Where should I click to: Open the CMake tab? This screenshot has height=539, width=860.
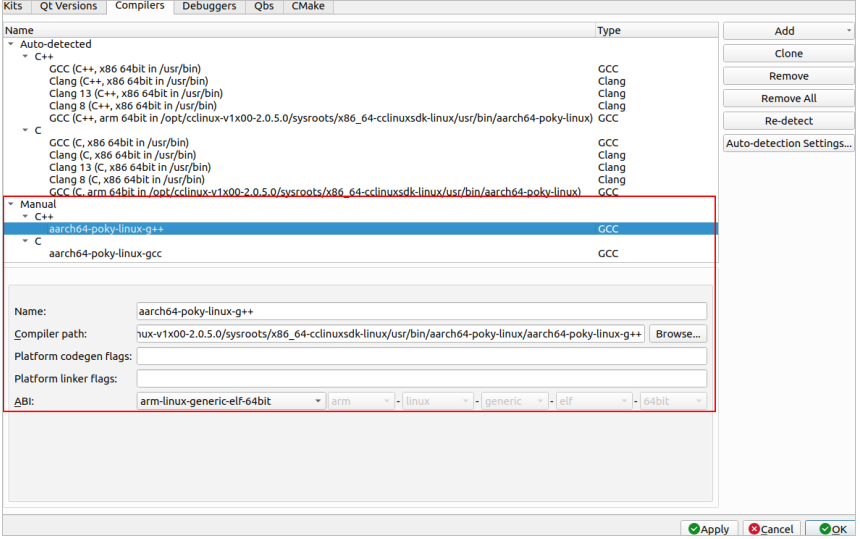click(306, 6)
